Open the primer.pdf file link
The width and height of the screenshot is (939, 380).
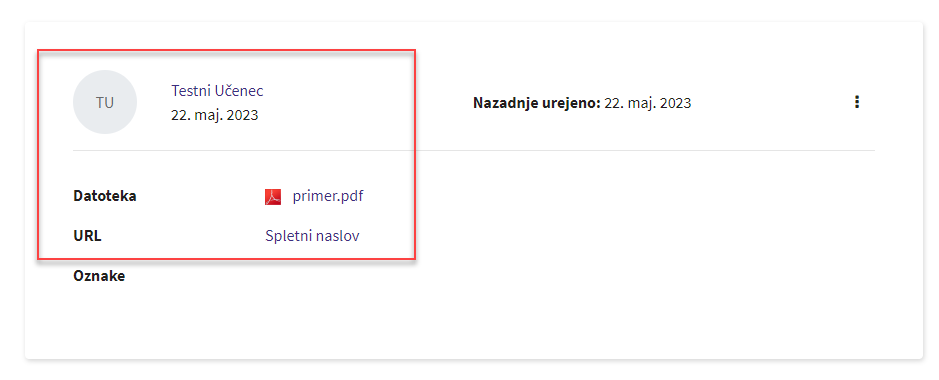click(x=328, y=196)
